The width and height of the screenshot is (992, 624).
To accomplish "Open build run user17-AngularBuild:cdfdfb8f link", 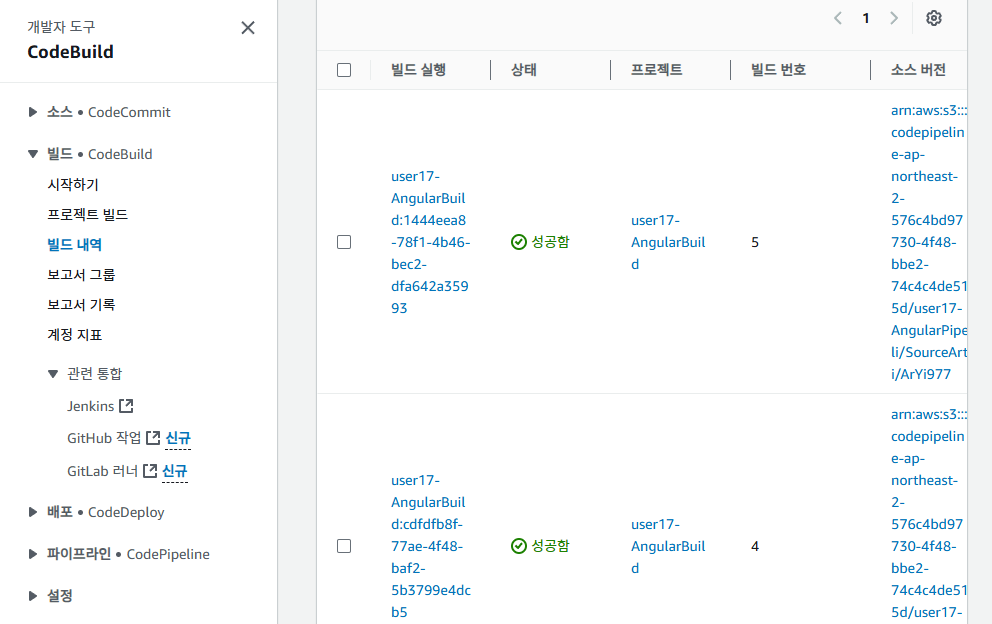I will click(x=430, y=546).
